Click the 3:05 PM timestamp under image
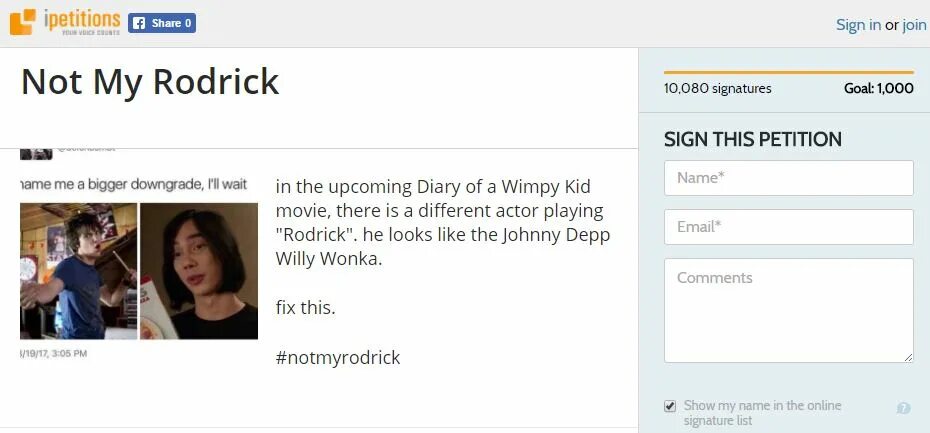Image resolution: width=930 pixels, height=433 pixels. tap(54, 354)
